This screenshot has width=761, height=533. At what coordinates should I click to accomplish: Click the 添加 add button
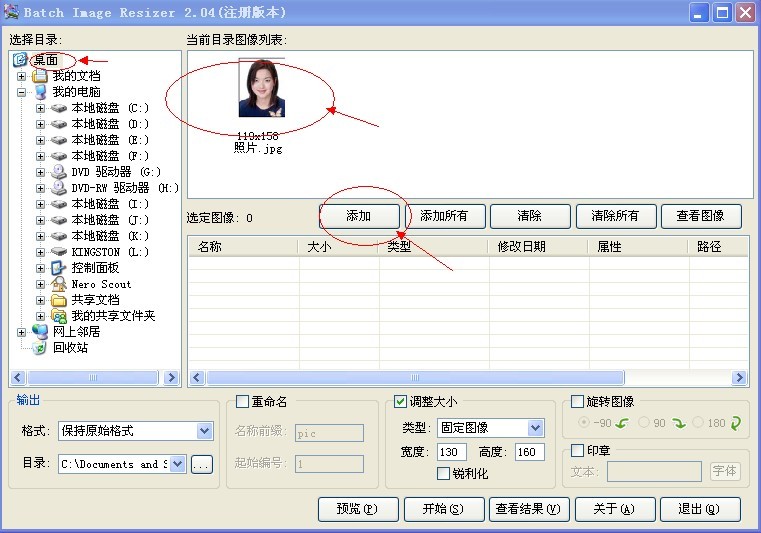point(359,216)
